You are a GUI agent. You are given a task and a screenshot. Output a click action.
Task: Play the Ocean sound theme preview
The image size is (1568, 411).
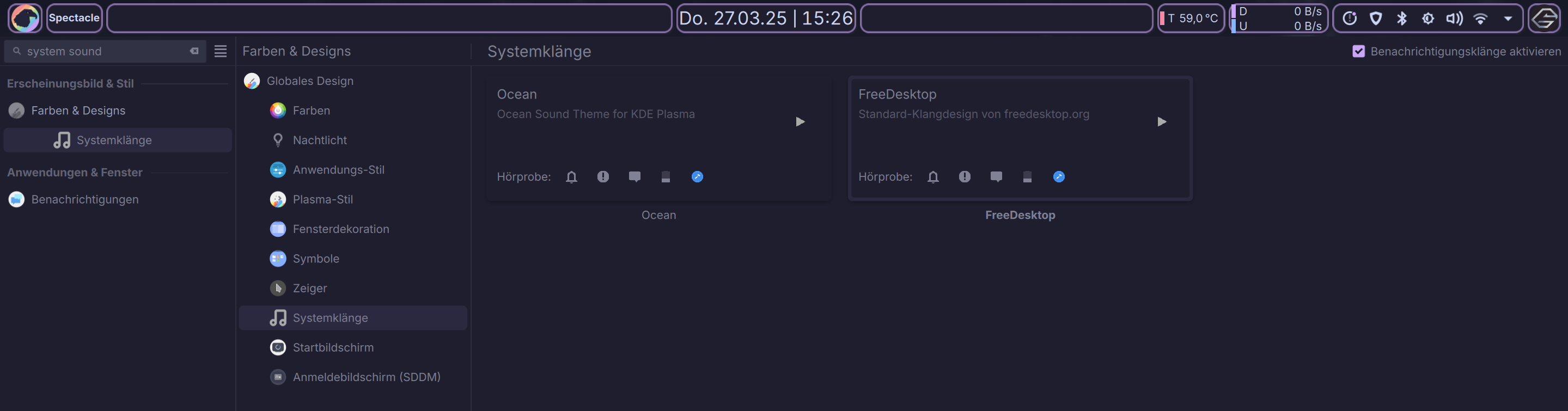coord(800,121)
